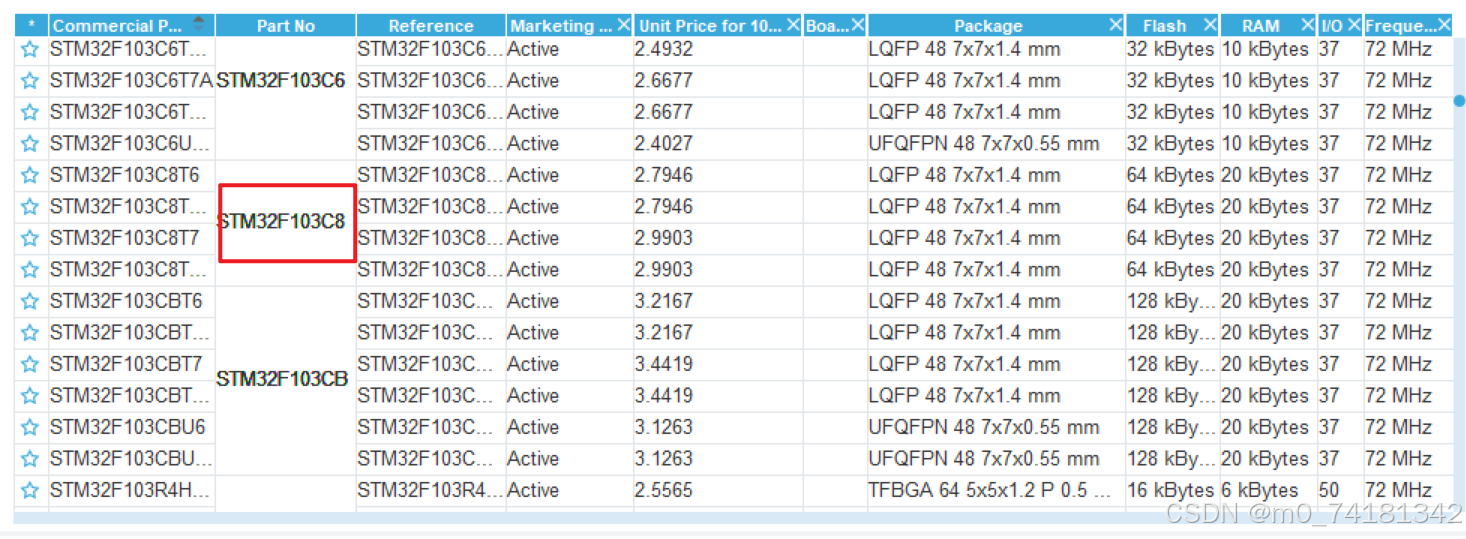Click the unit price 2.4932 cell
This screenshot has height=539, width=1466.
tap(718, 49)
